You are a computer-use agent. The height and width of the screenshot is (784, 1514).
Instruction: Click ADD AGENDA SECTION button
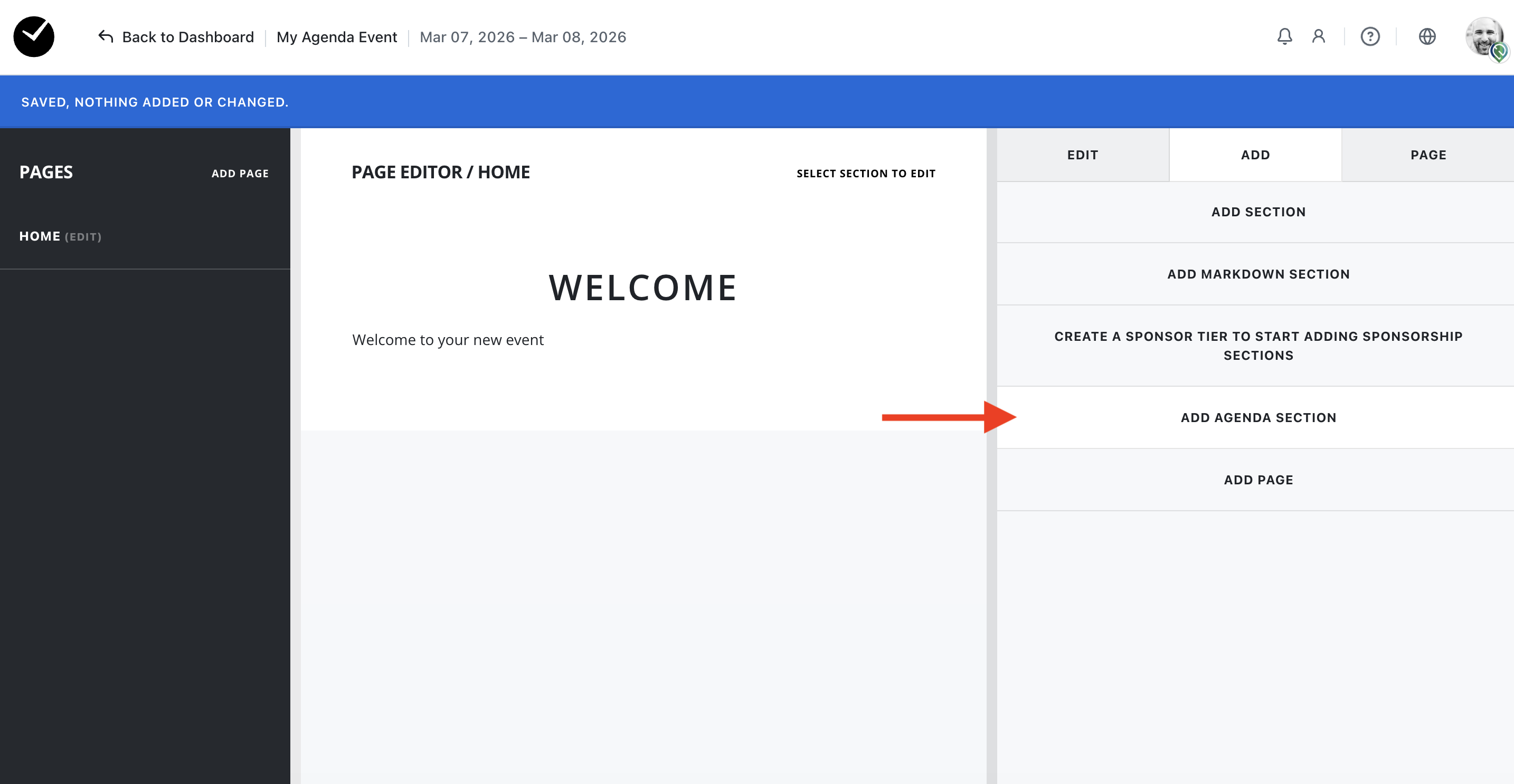tap(1258, 417)
